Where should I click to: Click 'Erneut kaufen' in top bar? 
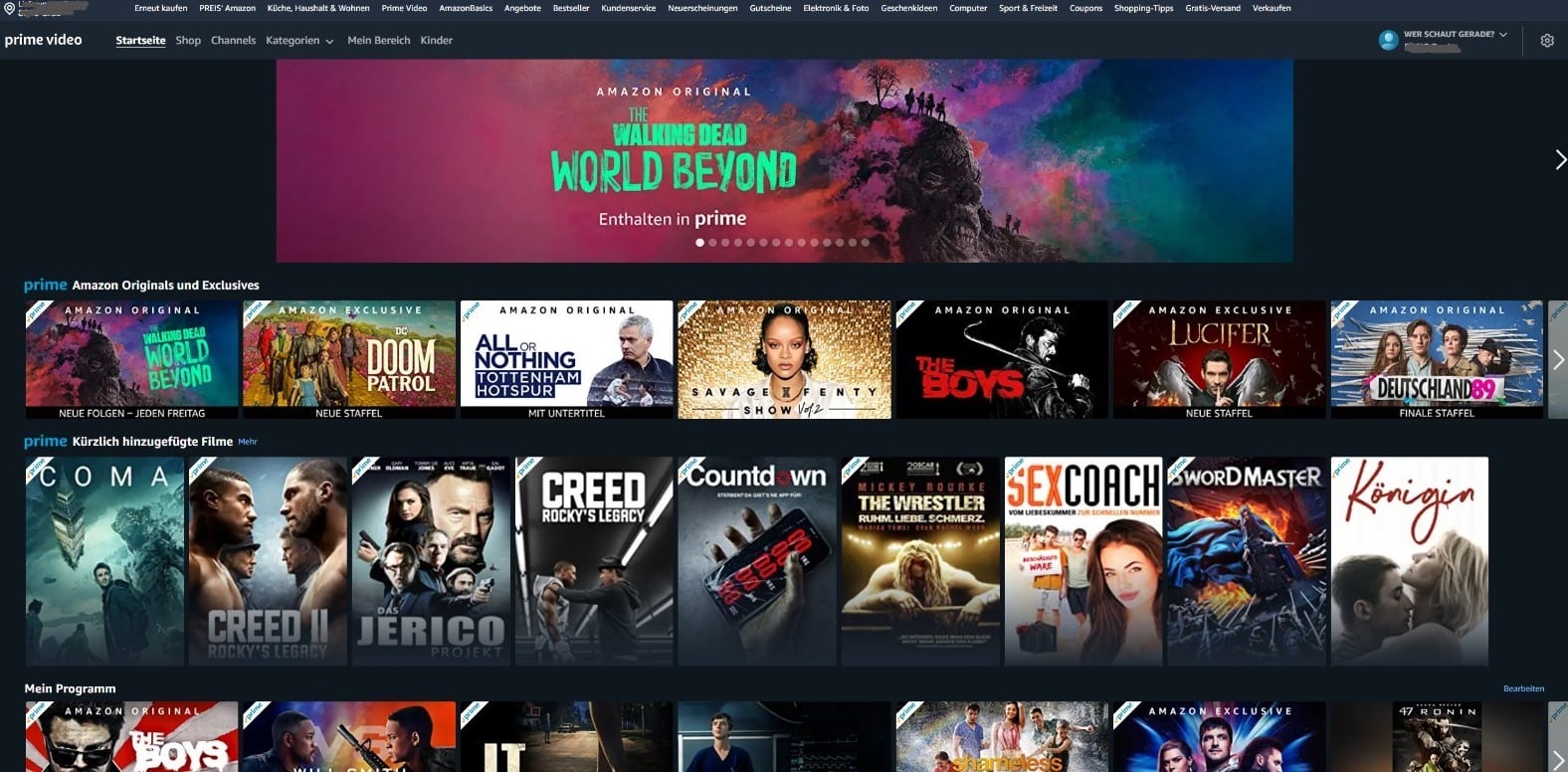[x=161, y=8]
